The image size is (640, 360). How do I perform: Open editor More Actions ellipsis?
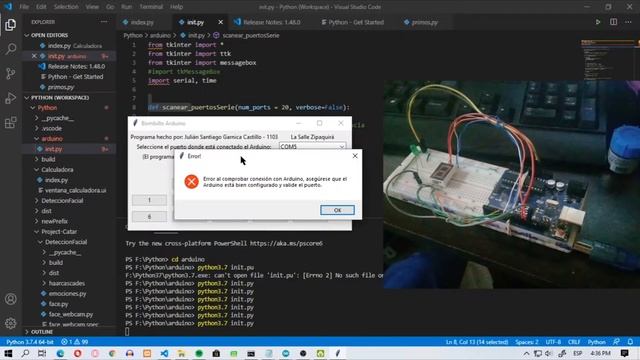click(x=629, y=22)
